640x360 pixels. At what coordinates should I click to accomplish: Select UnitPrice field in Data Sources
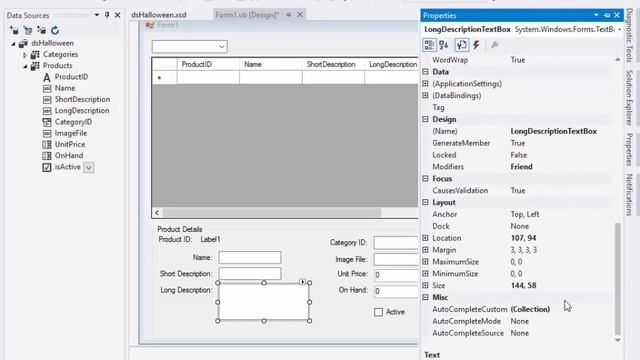point(70,144)
